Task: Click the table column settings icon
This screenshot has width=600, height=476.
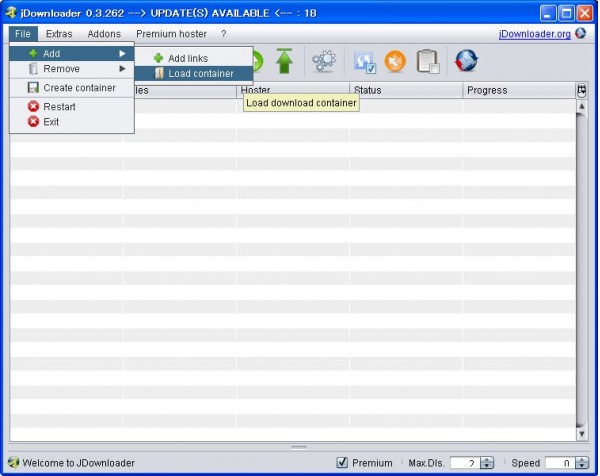Action: pyautogui.click(x=582, y=90)
